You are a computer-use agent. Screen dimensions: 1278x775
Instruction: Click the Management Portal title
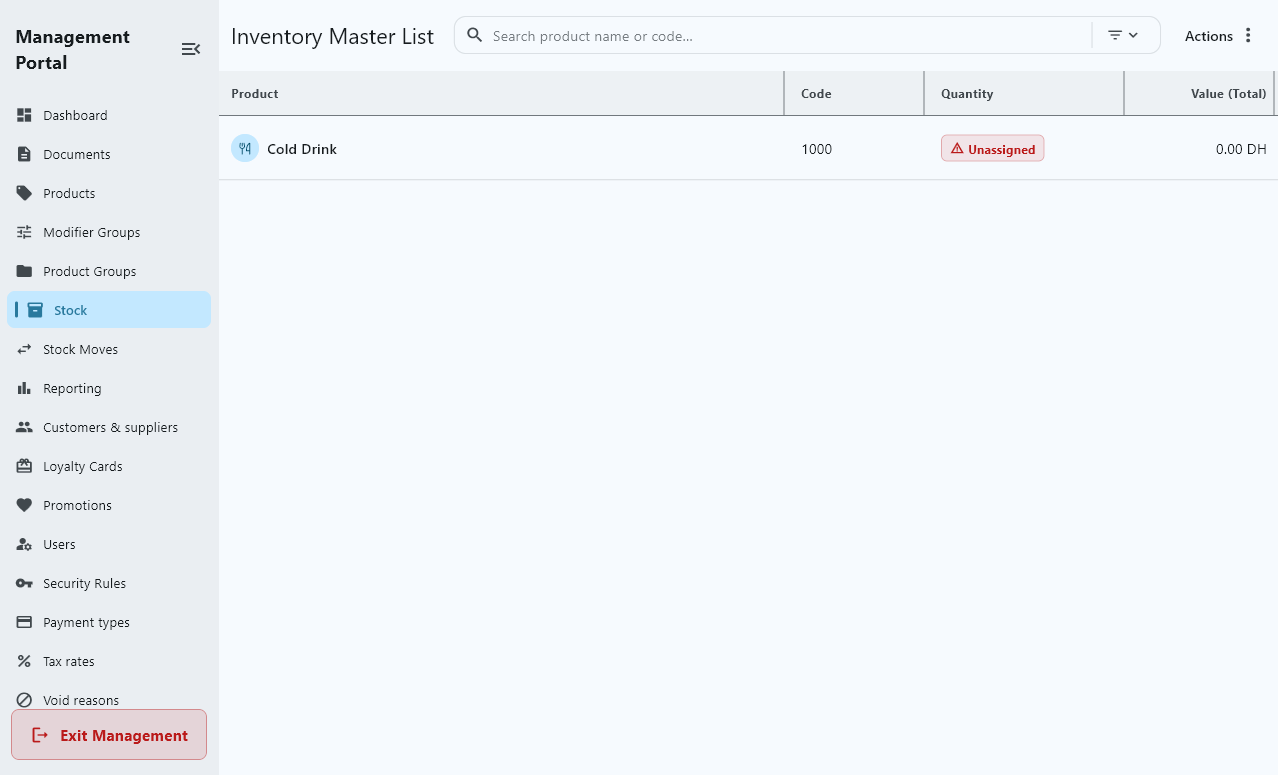coord(72,49)
